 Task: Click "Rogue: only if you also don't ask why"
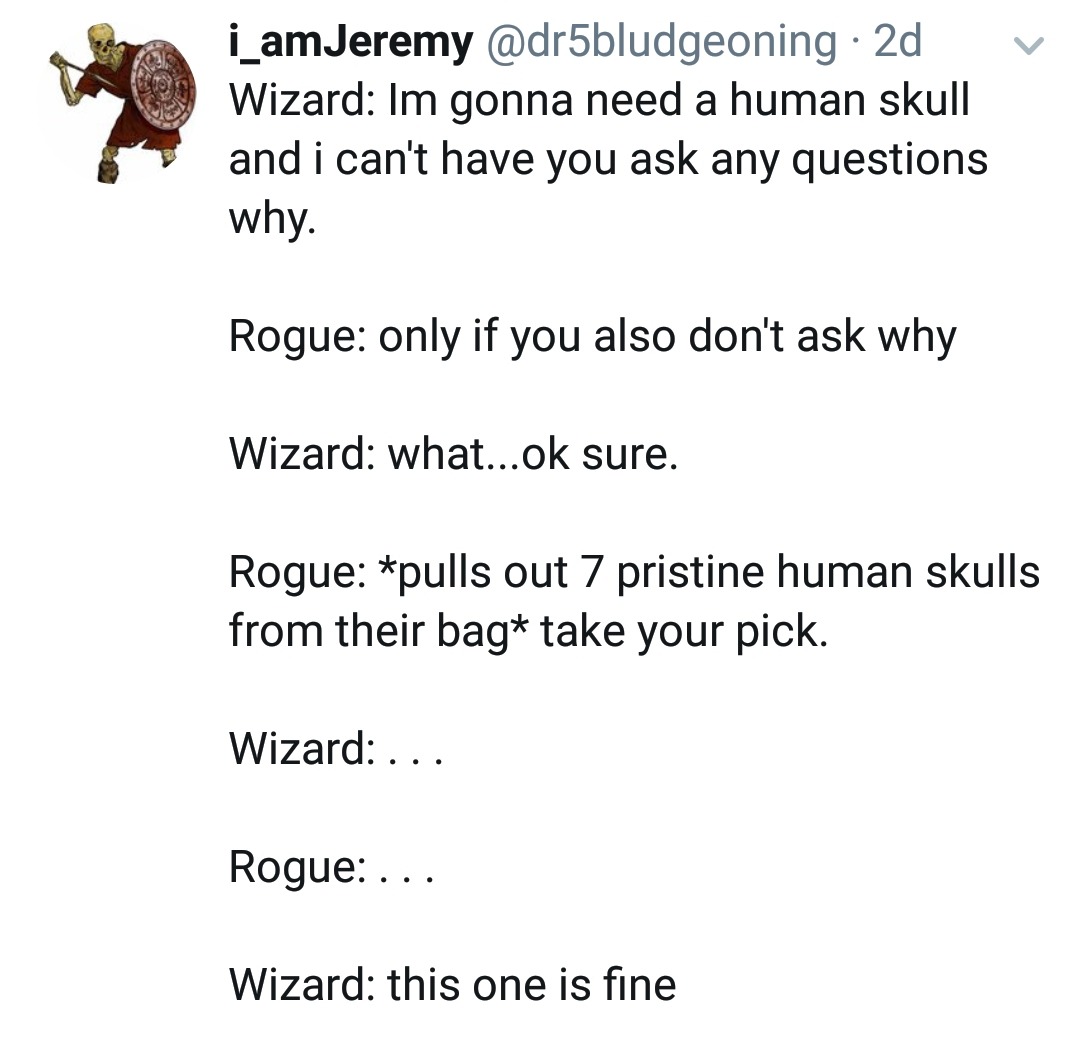point(592,336)
